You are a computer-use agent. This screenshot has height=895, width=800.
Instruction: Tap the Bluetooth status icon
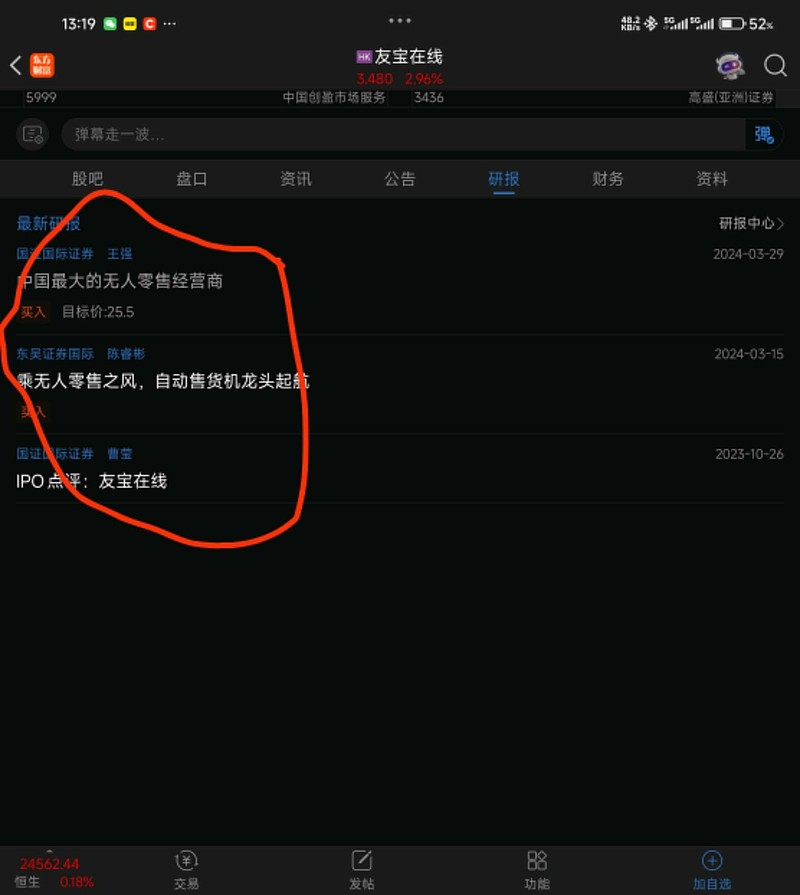(650, 23)
